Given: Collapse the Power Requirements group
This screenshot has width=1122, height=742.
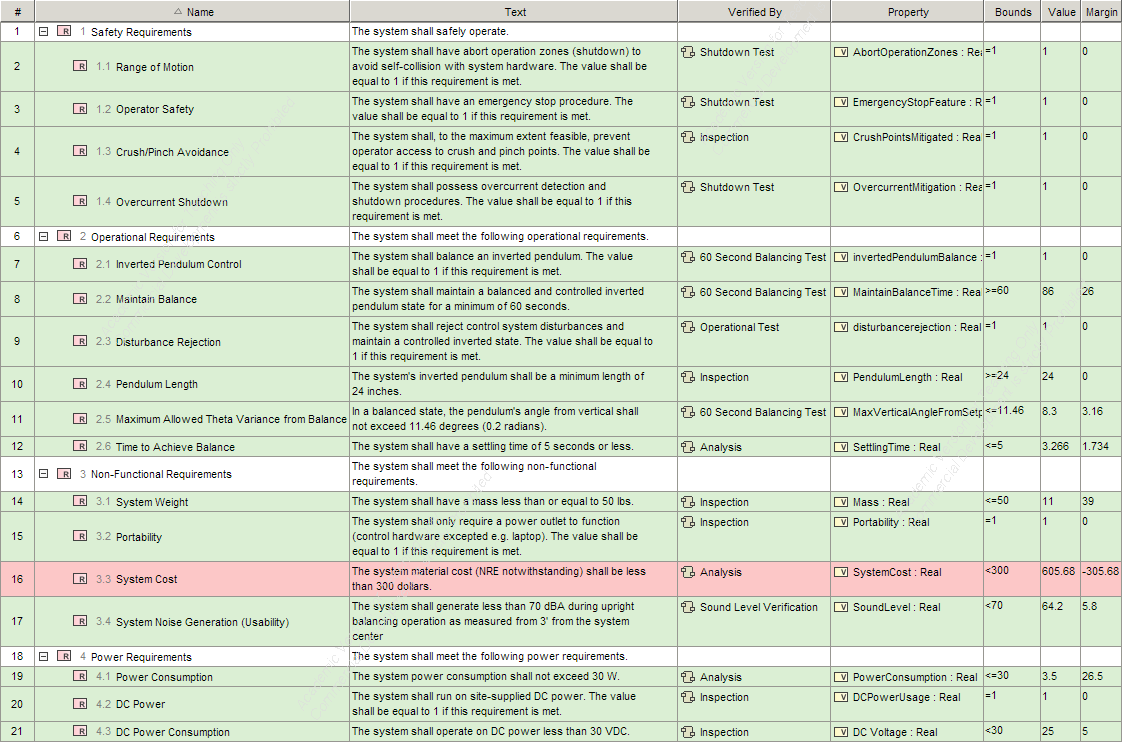Looking at the screenshot, I should 44,656.
